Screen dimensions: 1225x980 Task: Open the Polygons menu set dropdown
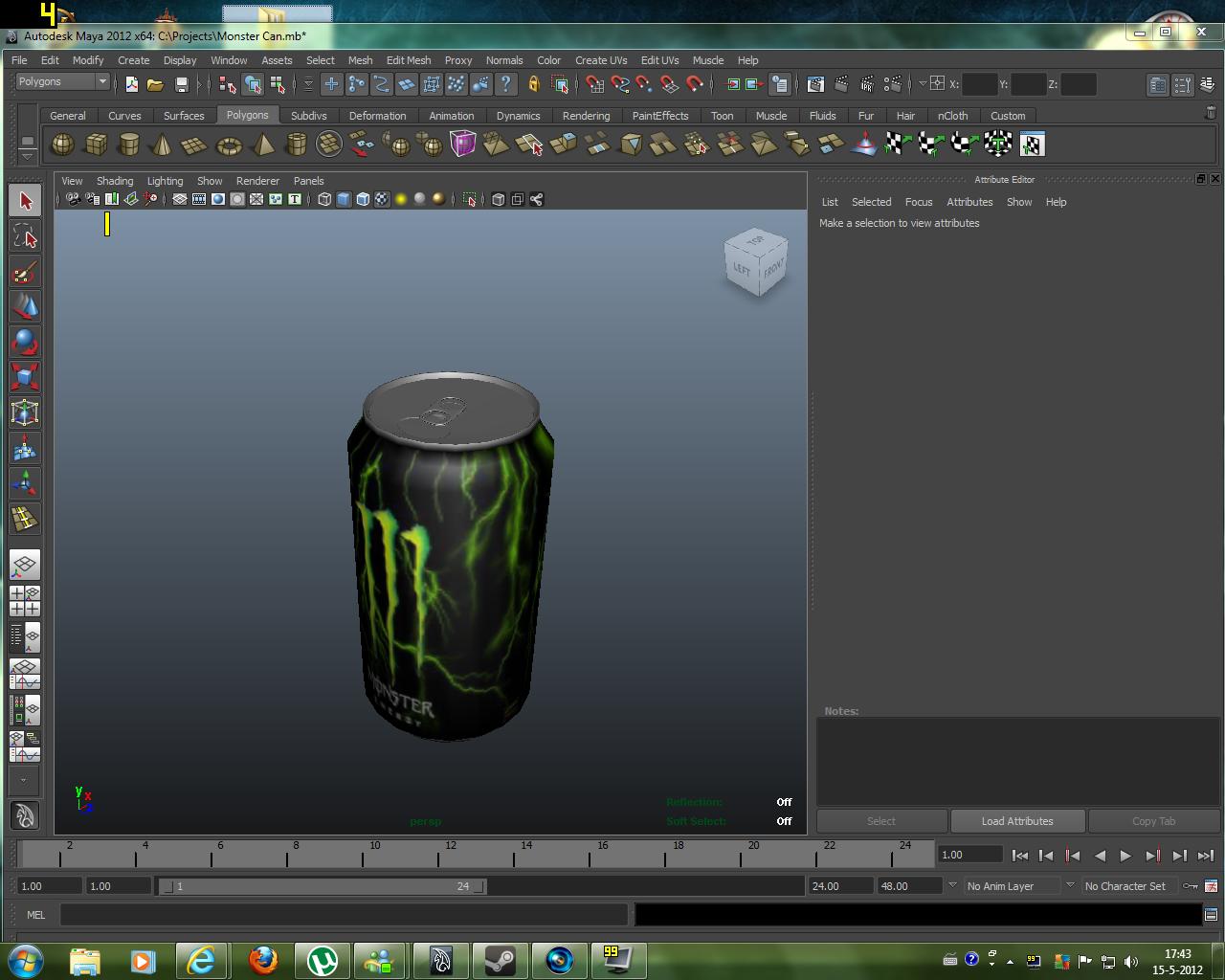click(63, 82)
